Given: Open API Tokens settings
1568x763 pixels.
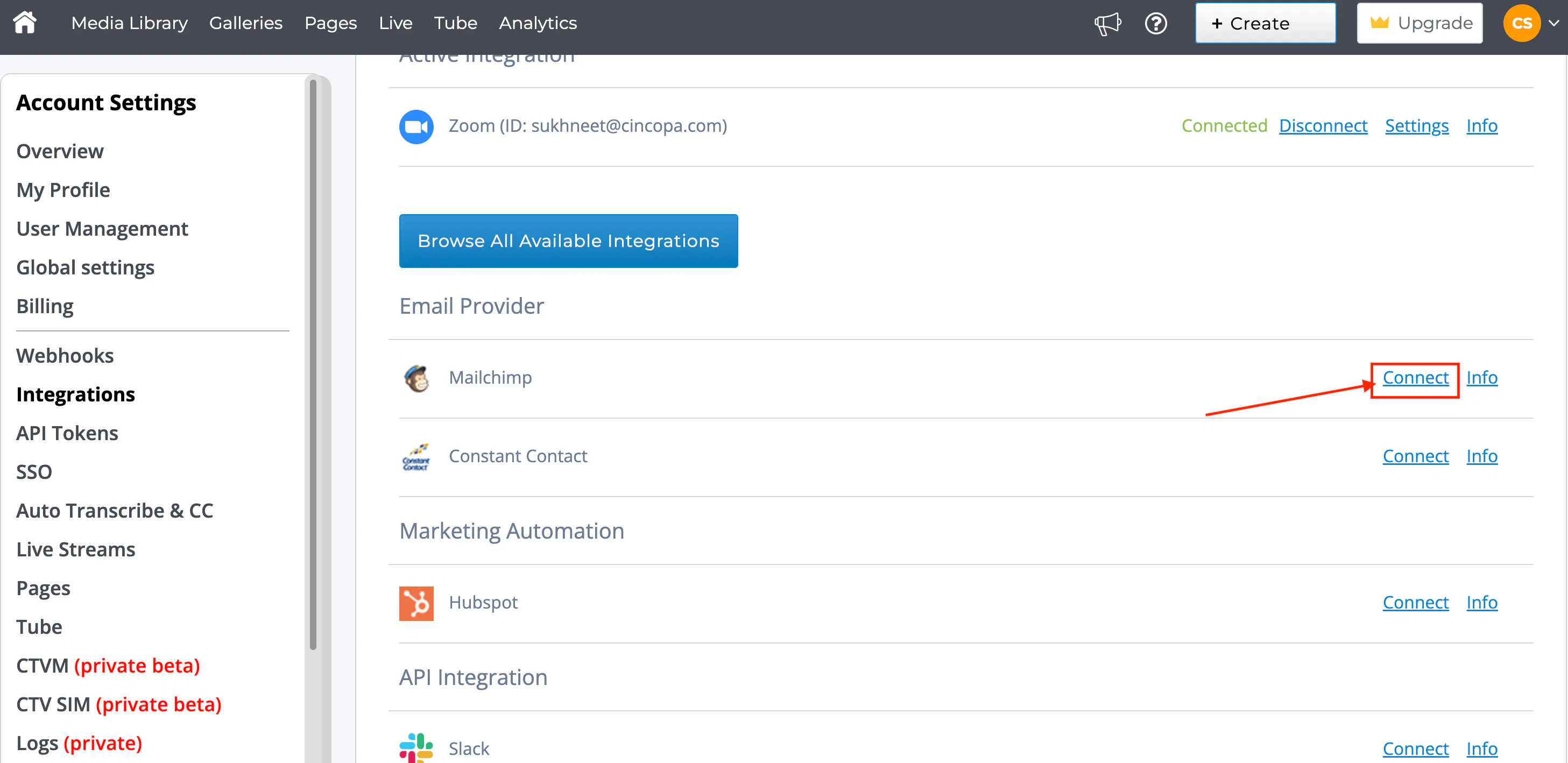Looking at the screenshot, I should [67, 433].
